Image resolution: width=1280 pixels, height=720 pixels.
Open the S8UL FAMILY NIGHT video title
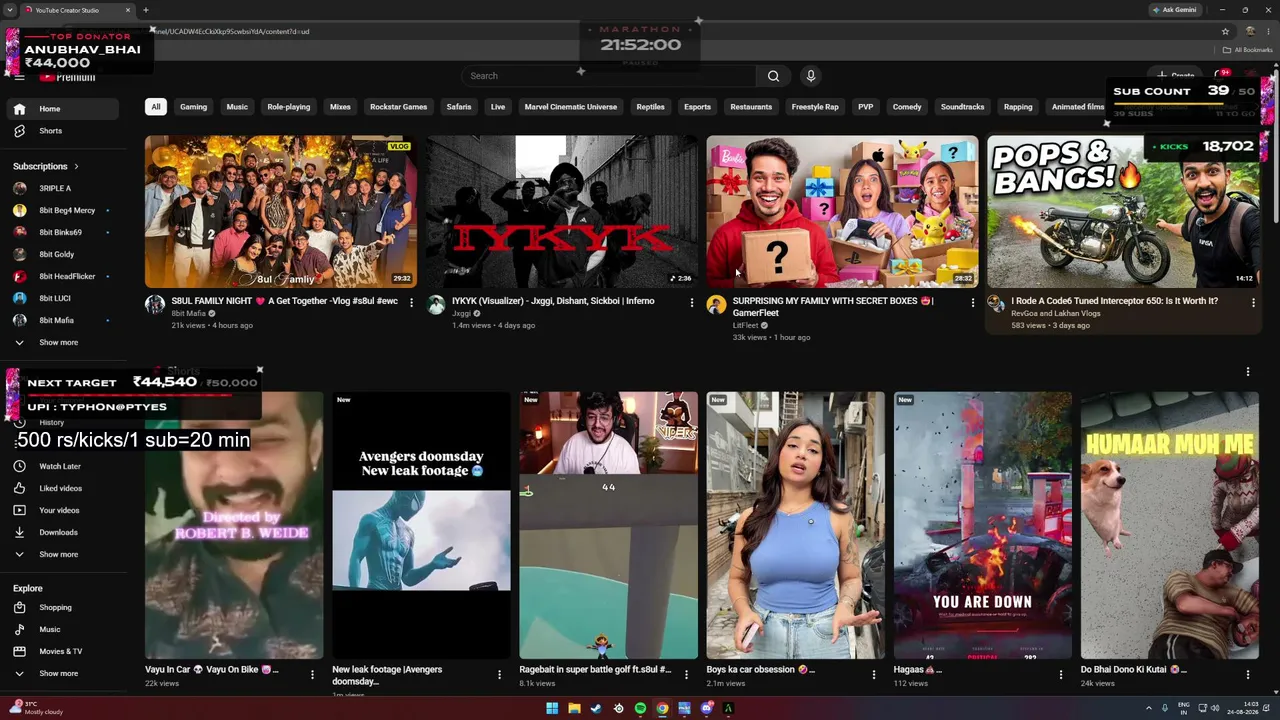point(285,301)
